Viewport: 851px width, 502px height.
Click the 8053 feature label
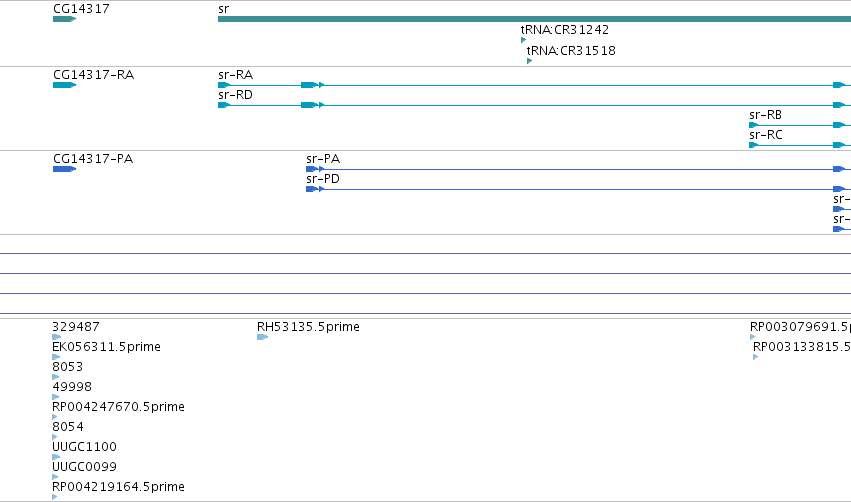(67, 366)
